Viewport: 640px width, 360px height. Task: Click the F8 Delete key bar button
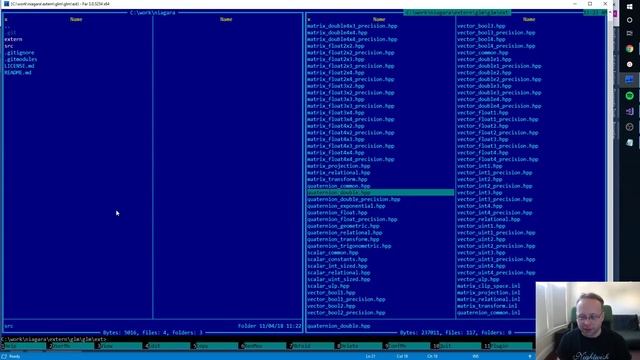[x=359, y=346]
